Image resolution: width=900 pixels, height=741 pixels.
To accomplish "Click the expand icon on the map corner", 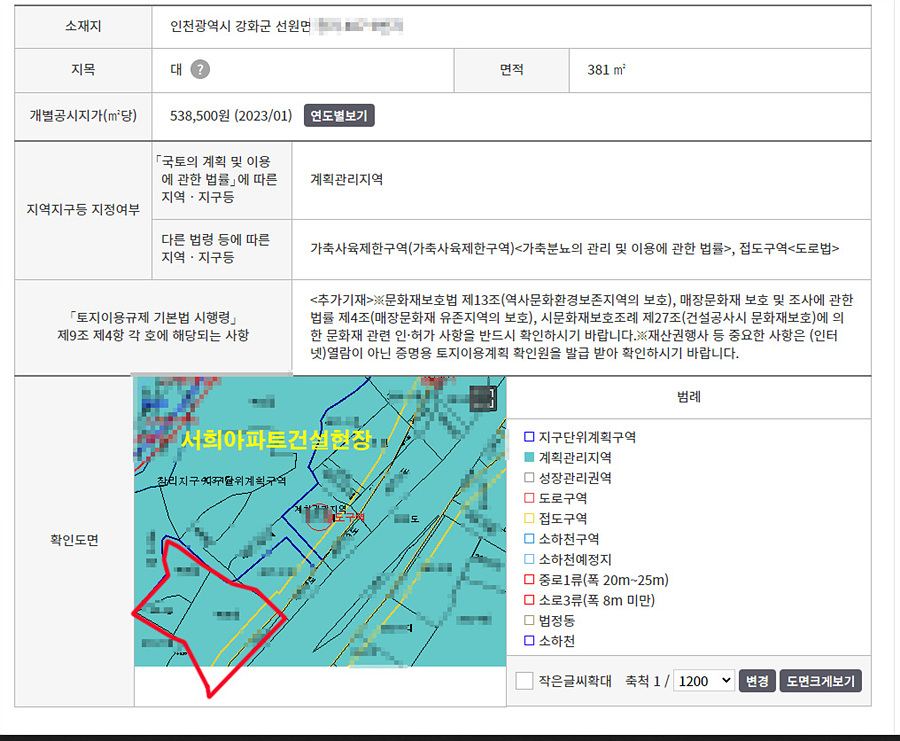I will point(483,398).
